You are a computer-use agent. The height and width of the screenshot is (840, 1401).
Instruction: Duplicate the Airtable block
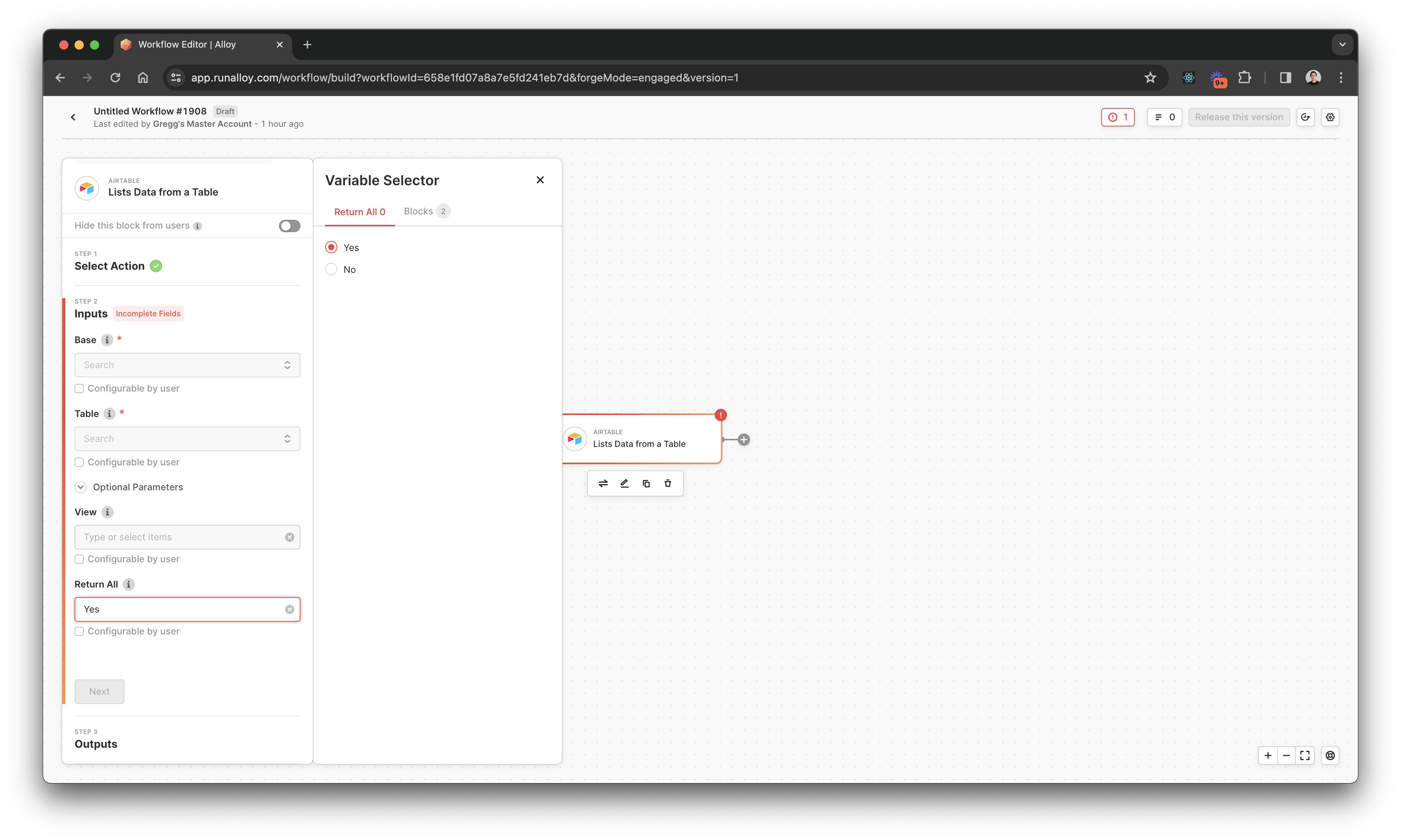(646, 483)
